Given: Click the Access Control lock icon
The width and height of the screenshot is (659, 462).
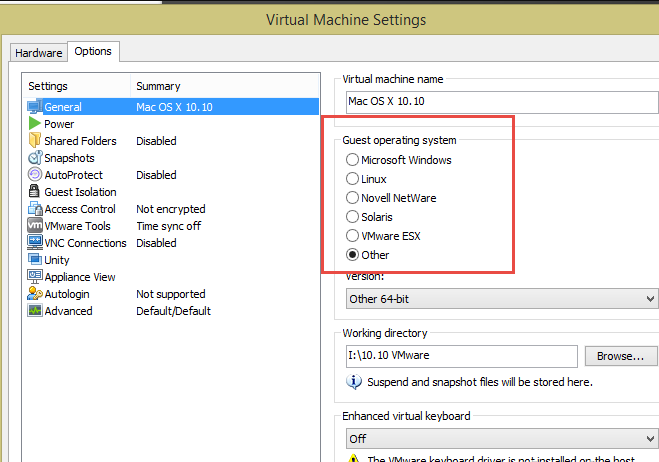Looking at the screenshot, I should click(35, 209).
